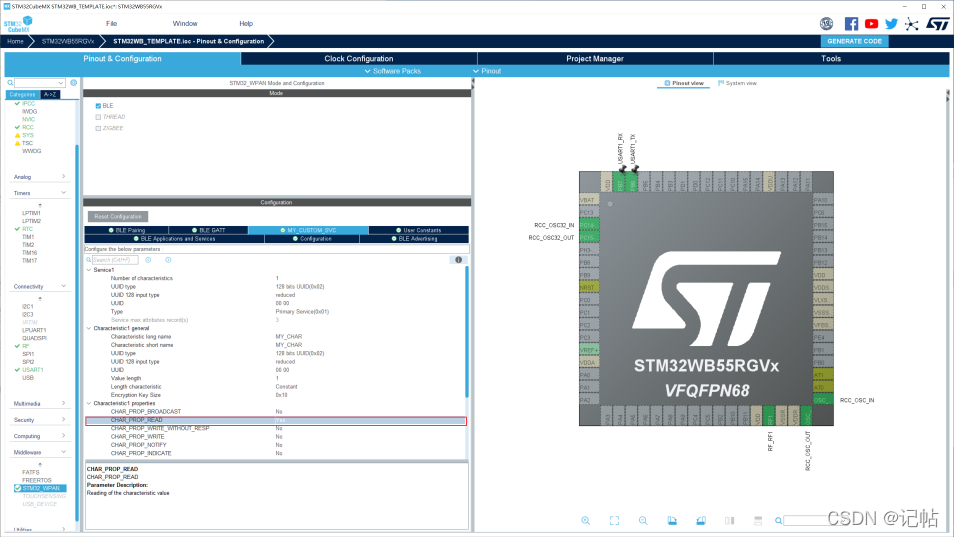Toggle the STM32_WPAN middleware checkbox
Image resolution: width=954 pixels, height=537 pixels.
pos(18,488)
